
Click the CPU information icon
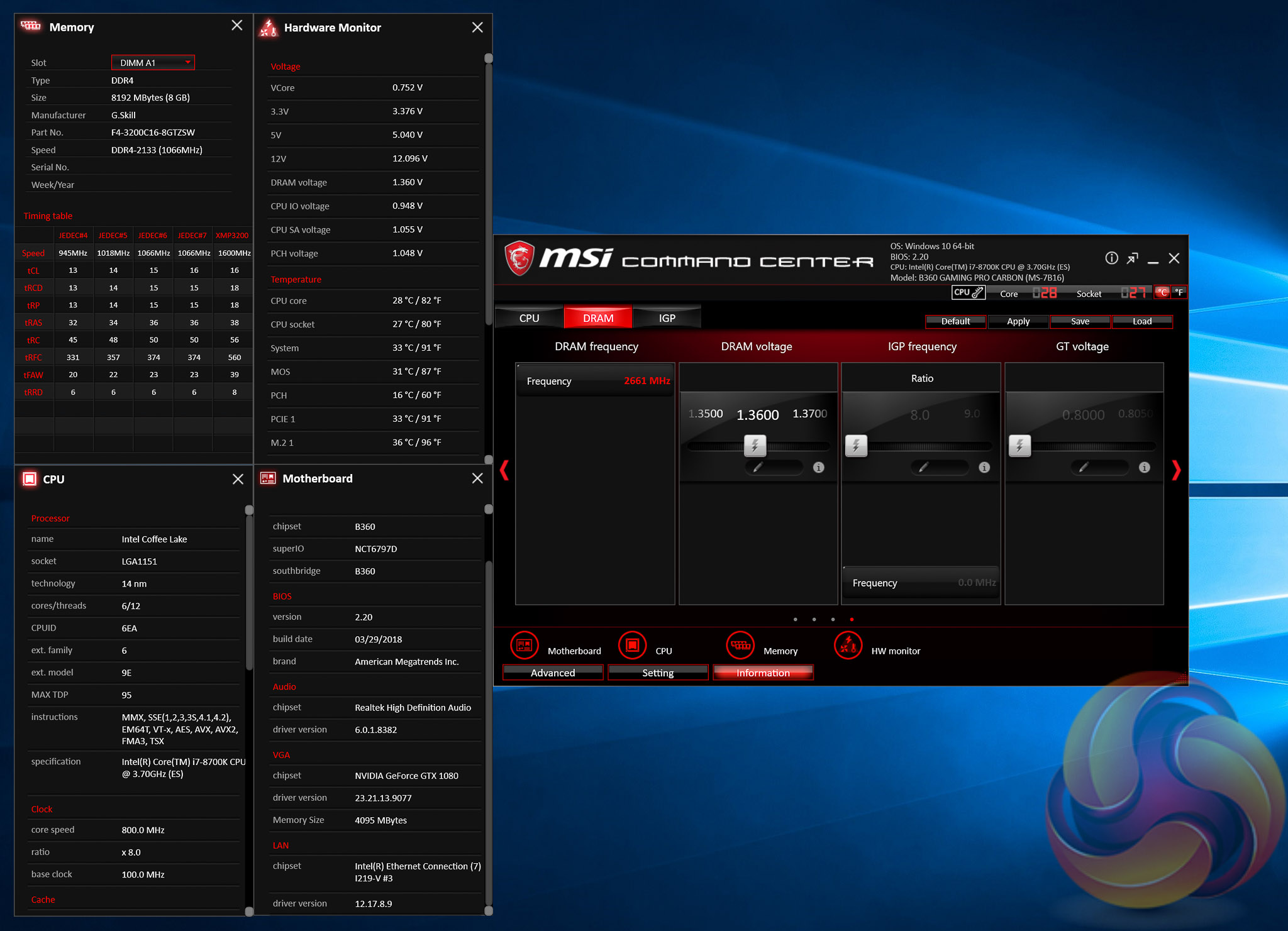[x=633, y=646]
